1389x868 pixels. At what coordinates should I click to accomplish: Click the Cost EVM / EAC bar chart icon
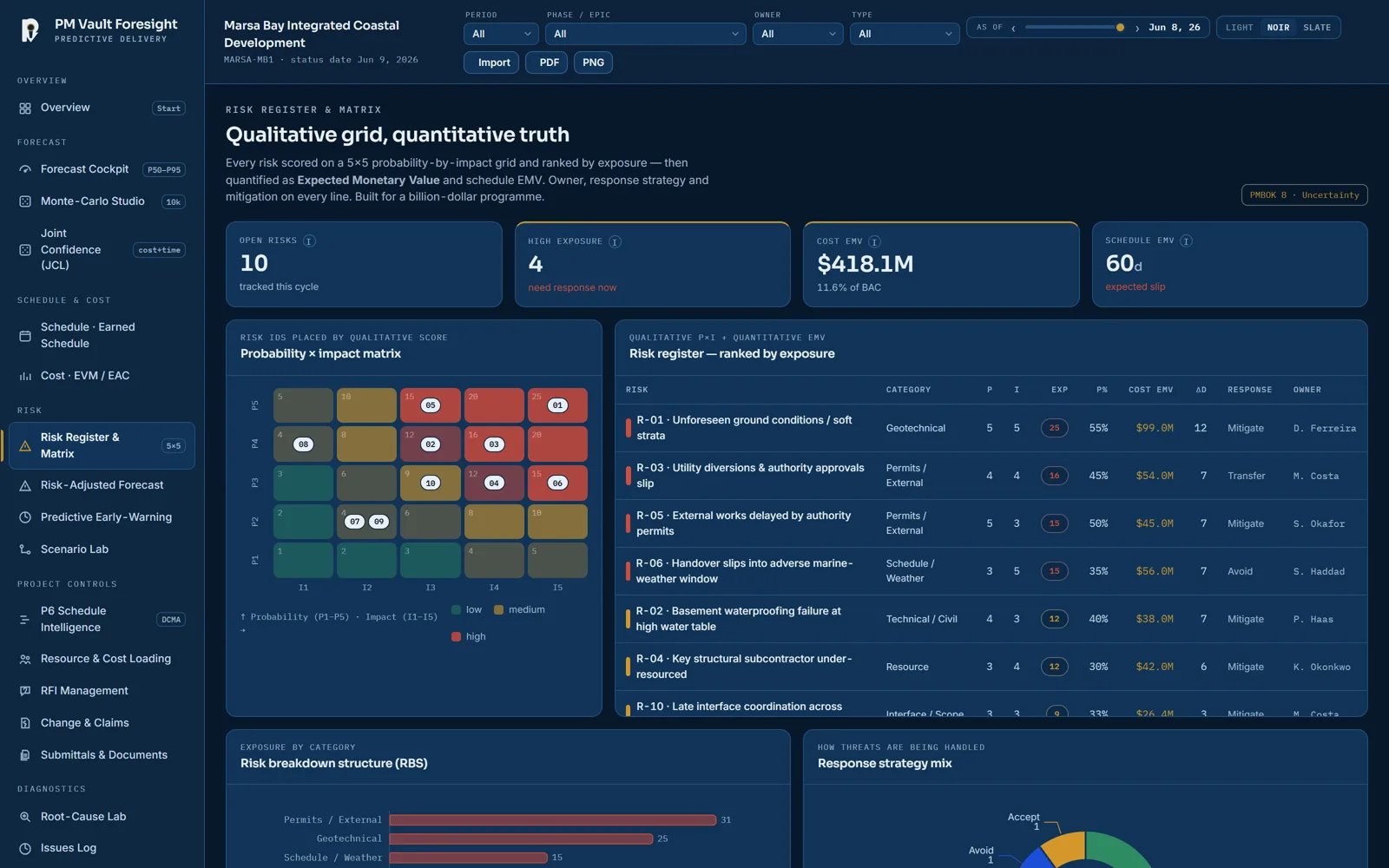click(x=25, y=376)
